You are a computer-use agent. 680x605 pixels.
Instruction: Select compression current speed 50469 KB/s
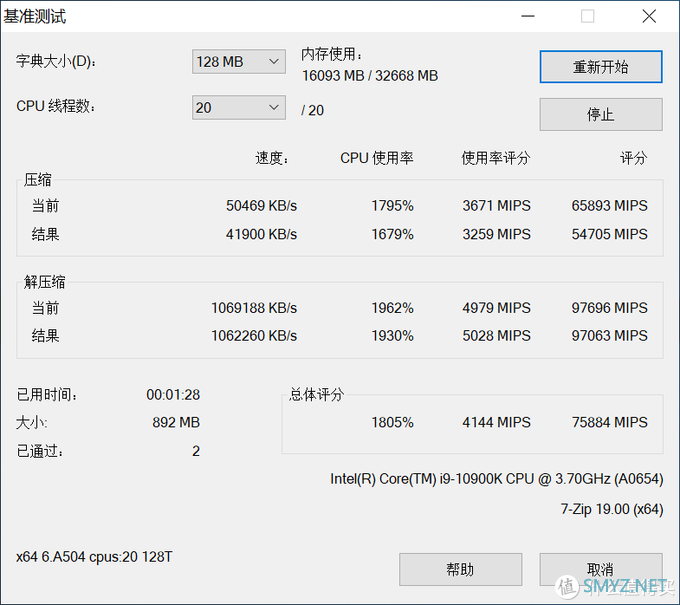(261, 206)
